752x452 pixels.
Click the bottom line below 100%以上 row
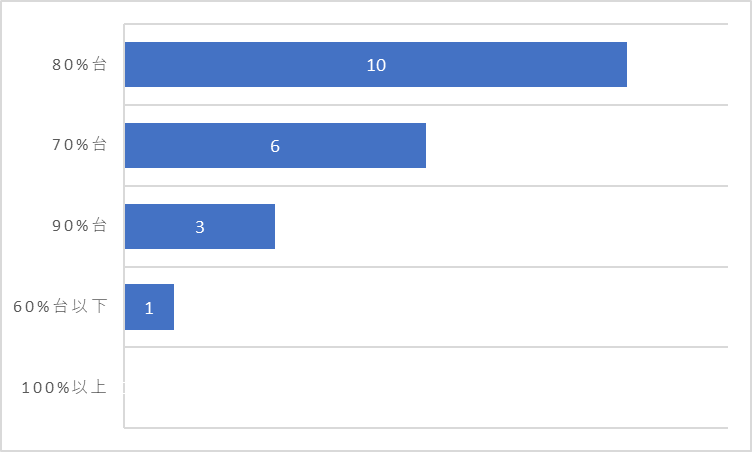coord(426,428)
